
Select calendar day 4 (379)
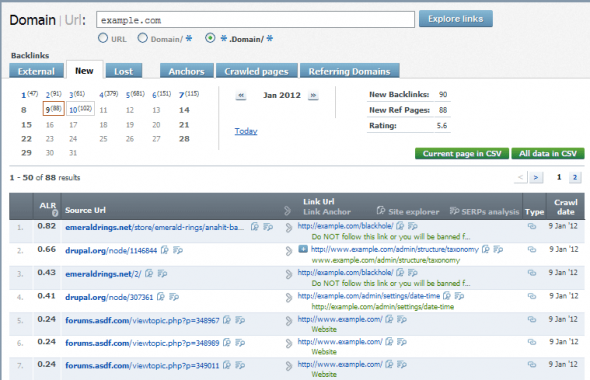pos(108,94)
